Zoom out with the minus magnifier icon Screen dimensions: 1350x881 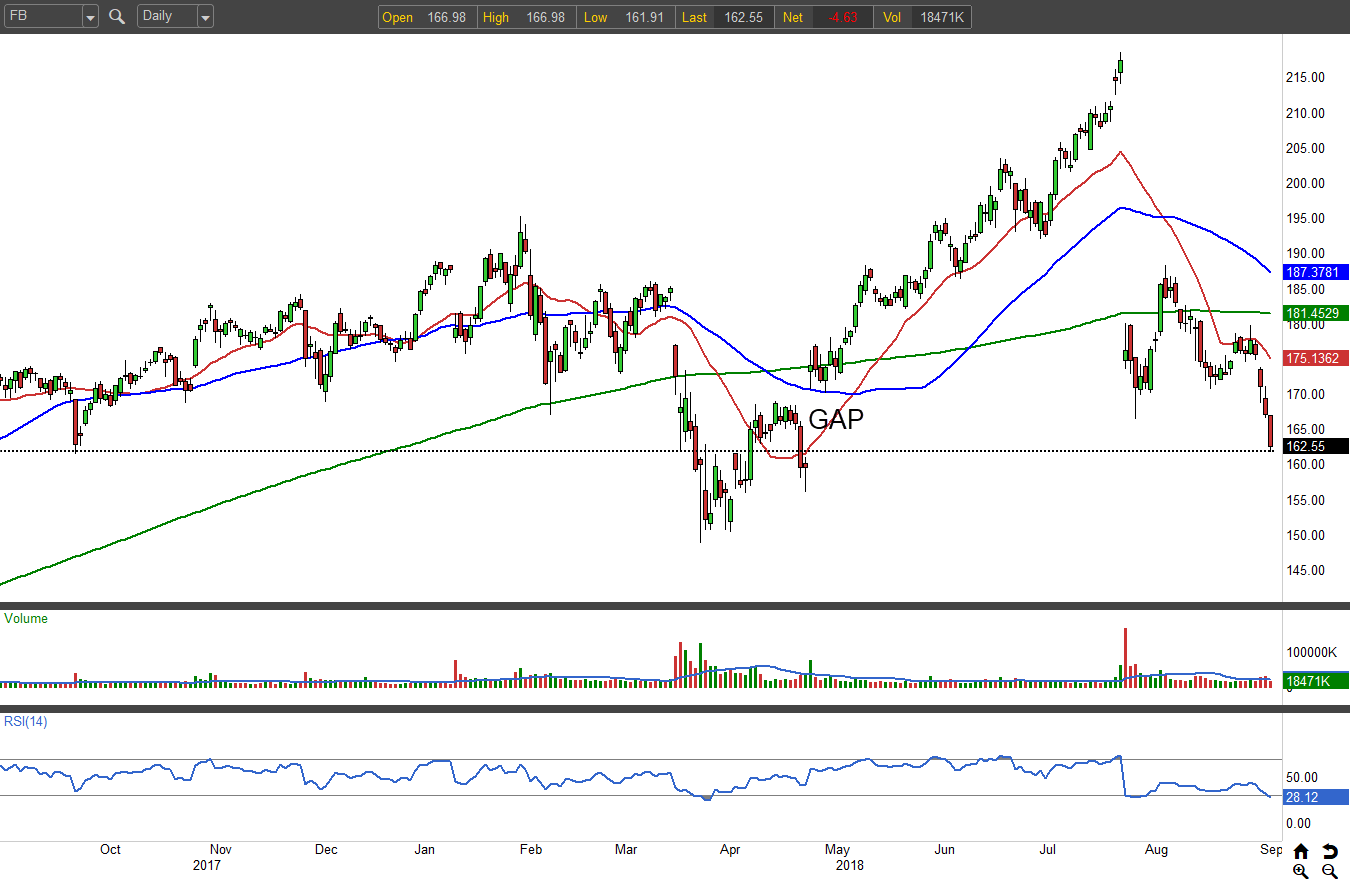click(1329, 871)
